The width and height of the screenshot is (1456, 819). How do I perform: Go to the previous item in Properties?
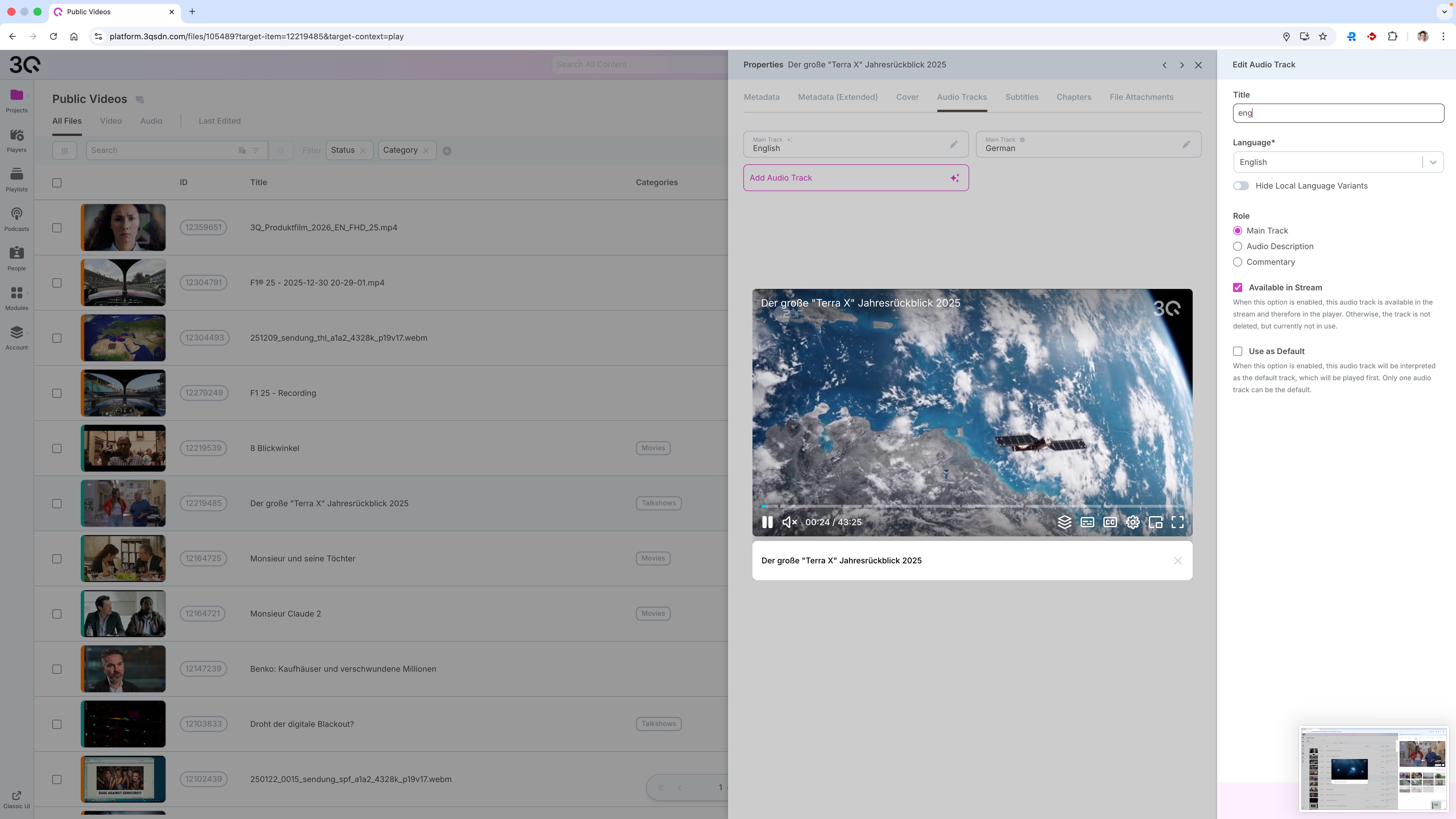pos(1164,65)
